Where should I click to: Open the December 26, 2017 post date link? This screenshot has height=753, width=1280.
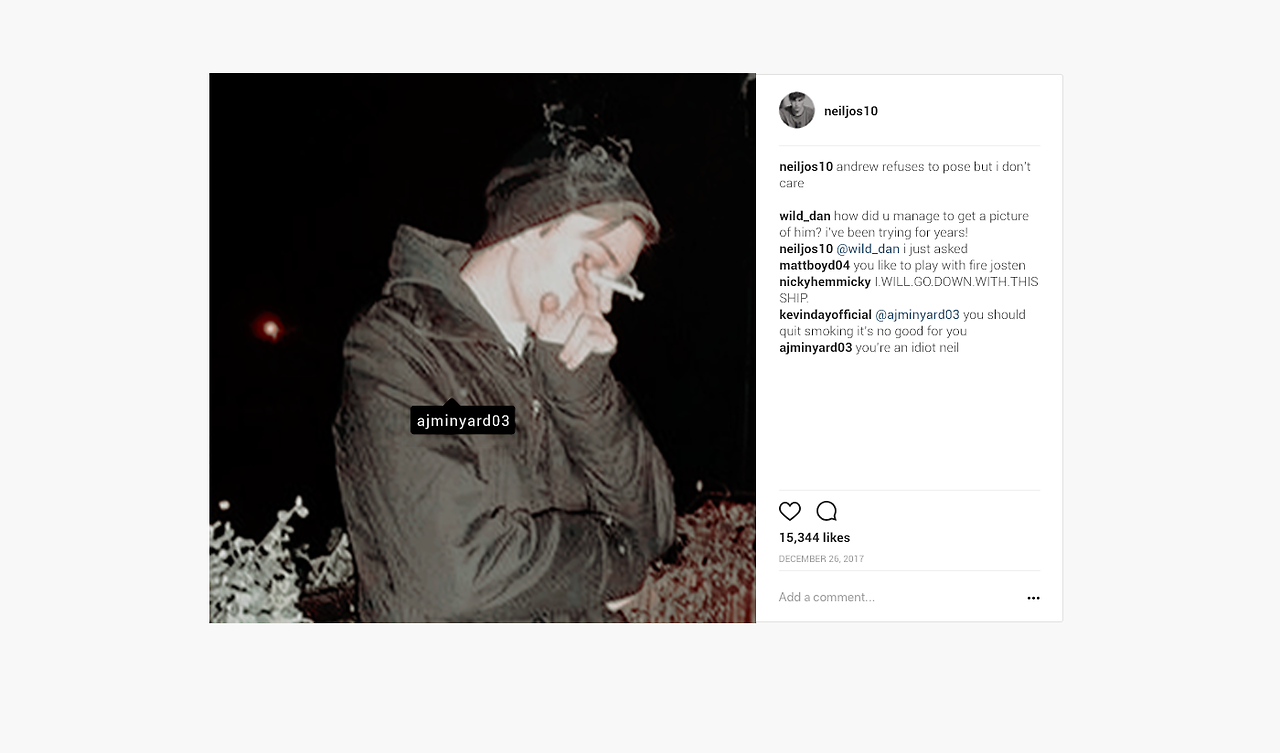[x=822, y=559]
